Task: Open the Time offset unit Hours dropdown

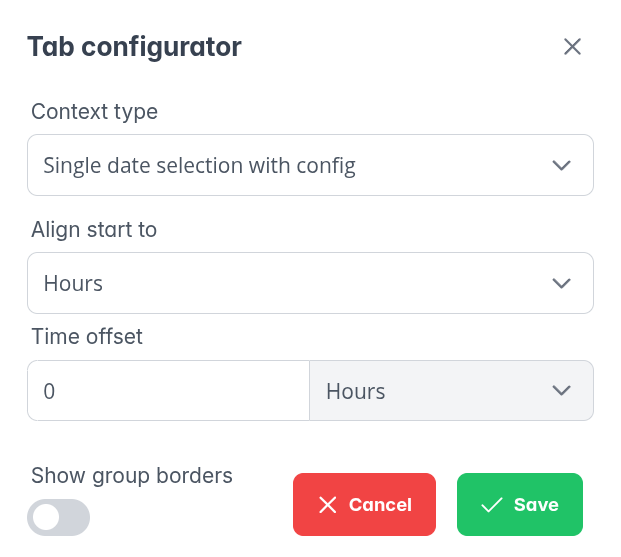Action: pos(451,391)
